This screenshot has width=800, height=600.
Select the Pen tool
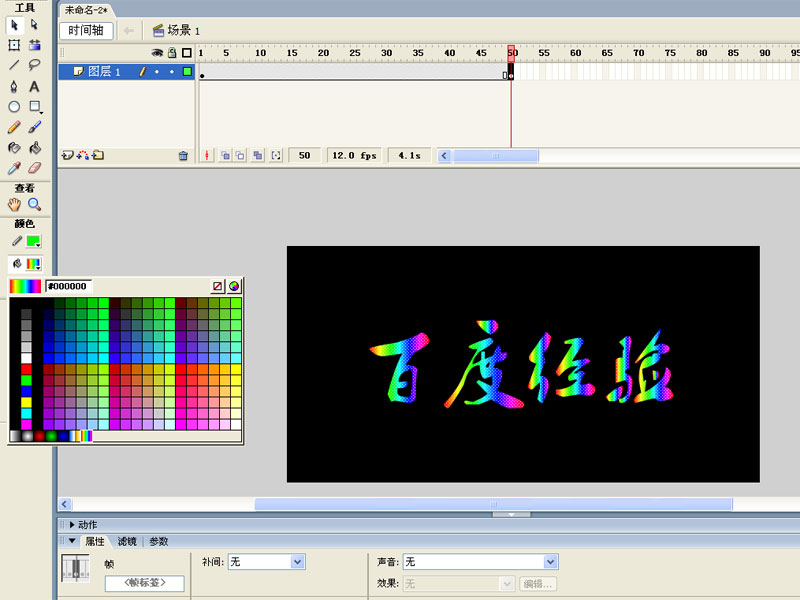point(14,86)
